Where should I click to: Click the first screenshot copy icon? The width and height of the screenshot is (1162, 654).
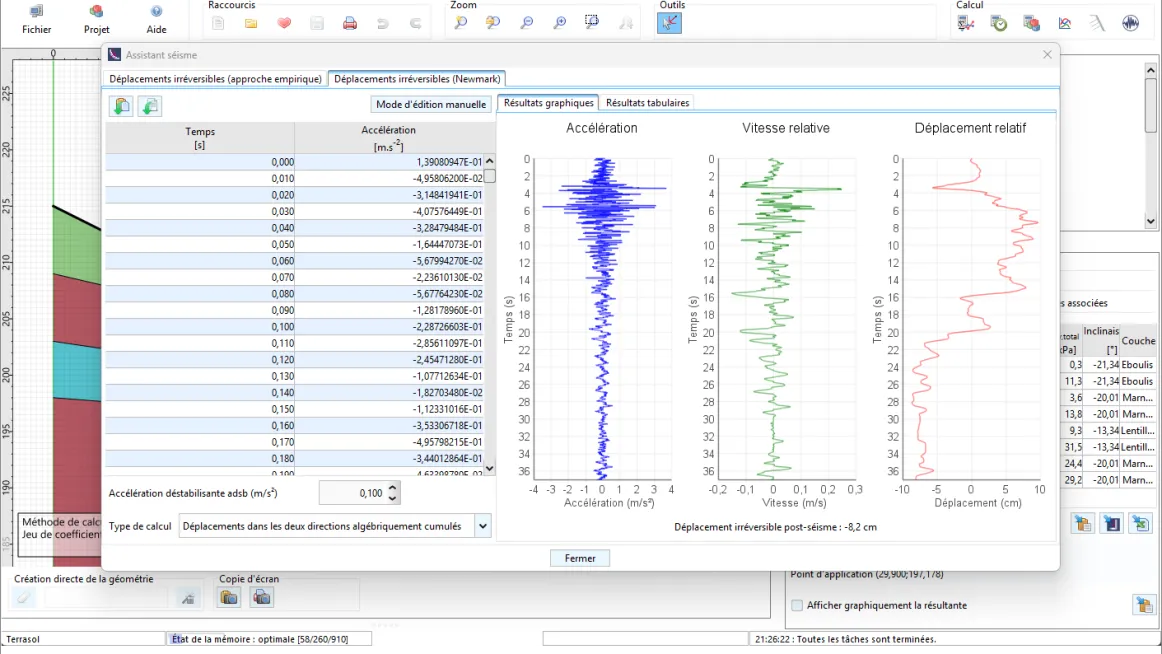click(x=230, y=597)
